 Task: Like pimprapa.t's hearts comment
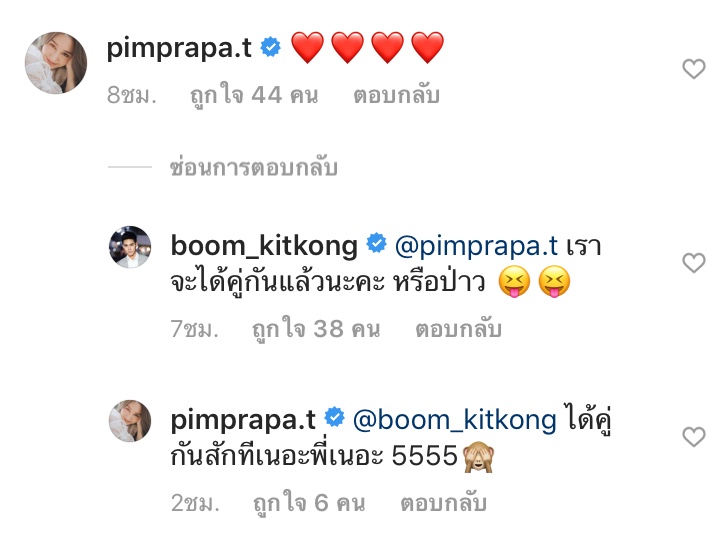[694, 69]
